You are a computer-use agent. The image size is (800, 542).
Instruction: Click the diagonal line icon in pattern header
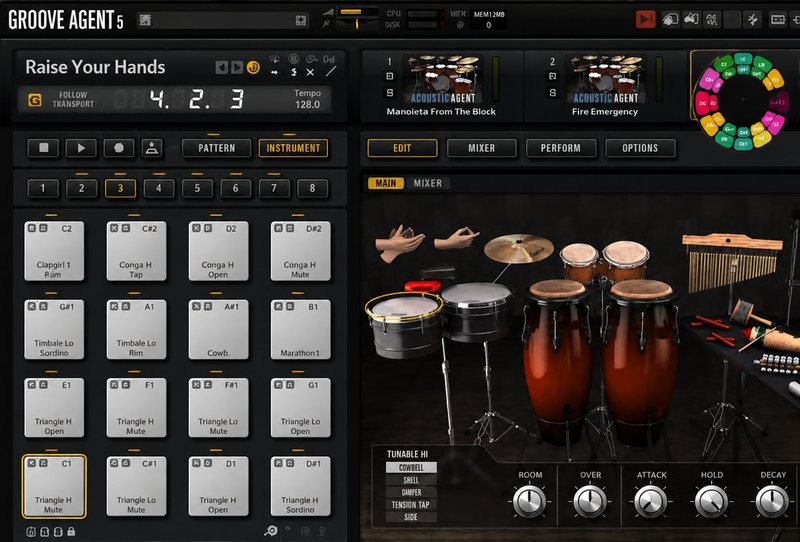tap(331, 72)
